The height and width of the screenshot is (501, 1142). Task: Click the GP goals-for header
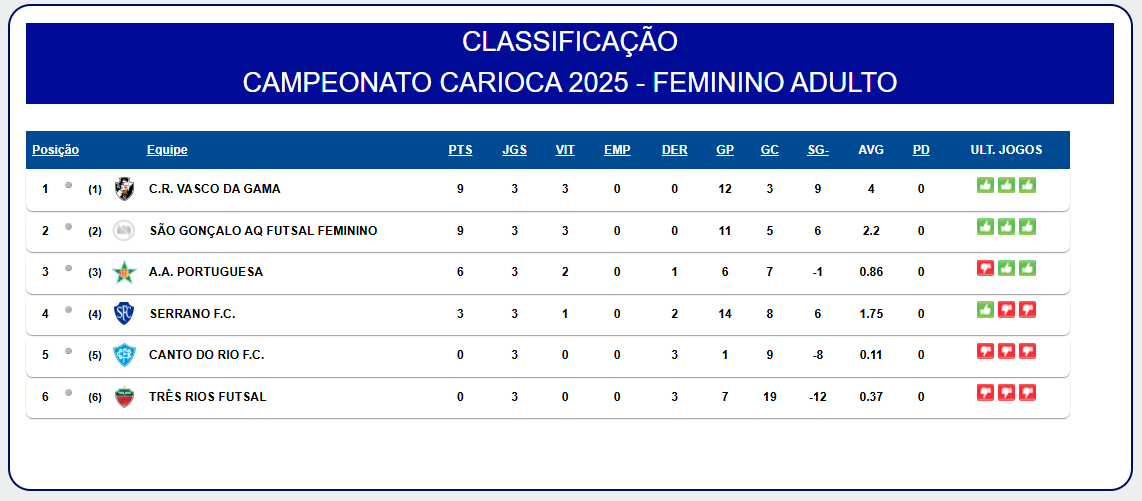[x=725, y=150]
